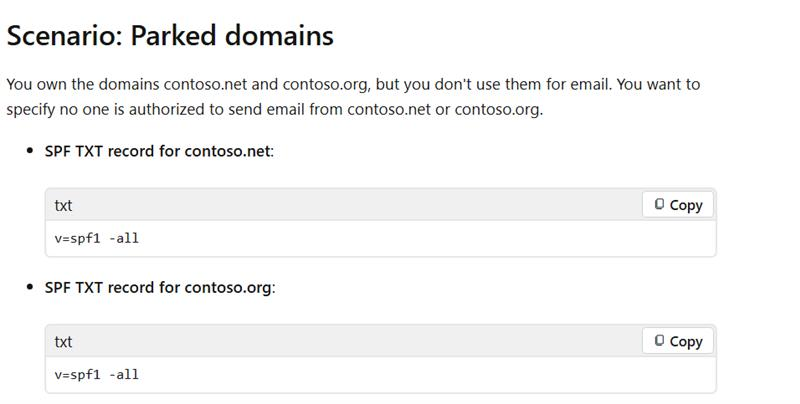Click the 'Scenario: Parked domains' heading
The width and height of the screenshot is (800, 404).
coord(170,36)
